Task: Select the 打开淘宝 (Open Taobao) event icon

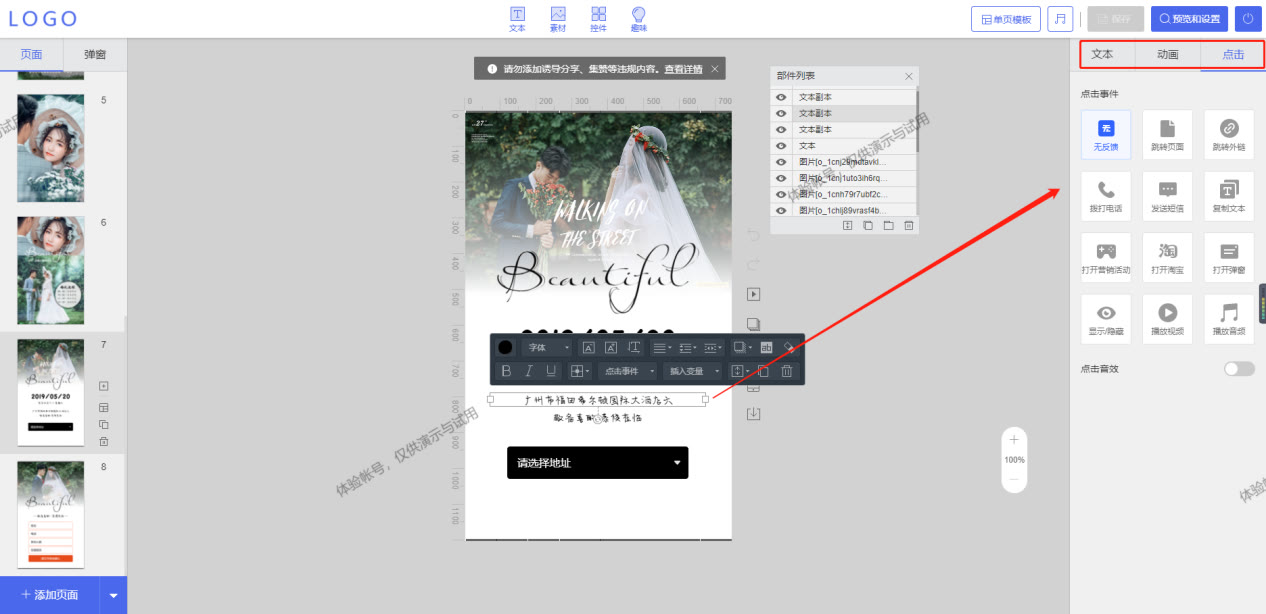Action: (1167, 257)
